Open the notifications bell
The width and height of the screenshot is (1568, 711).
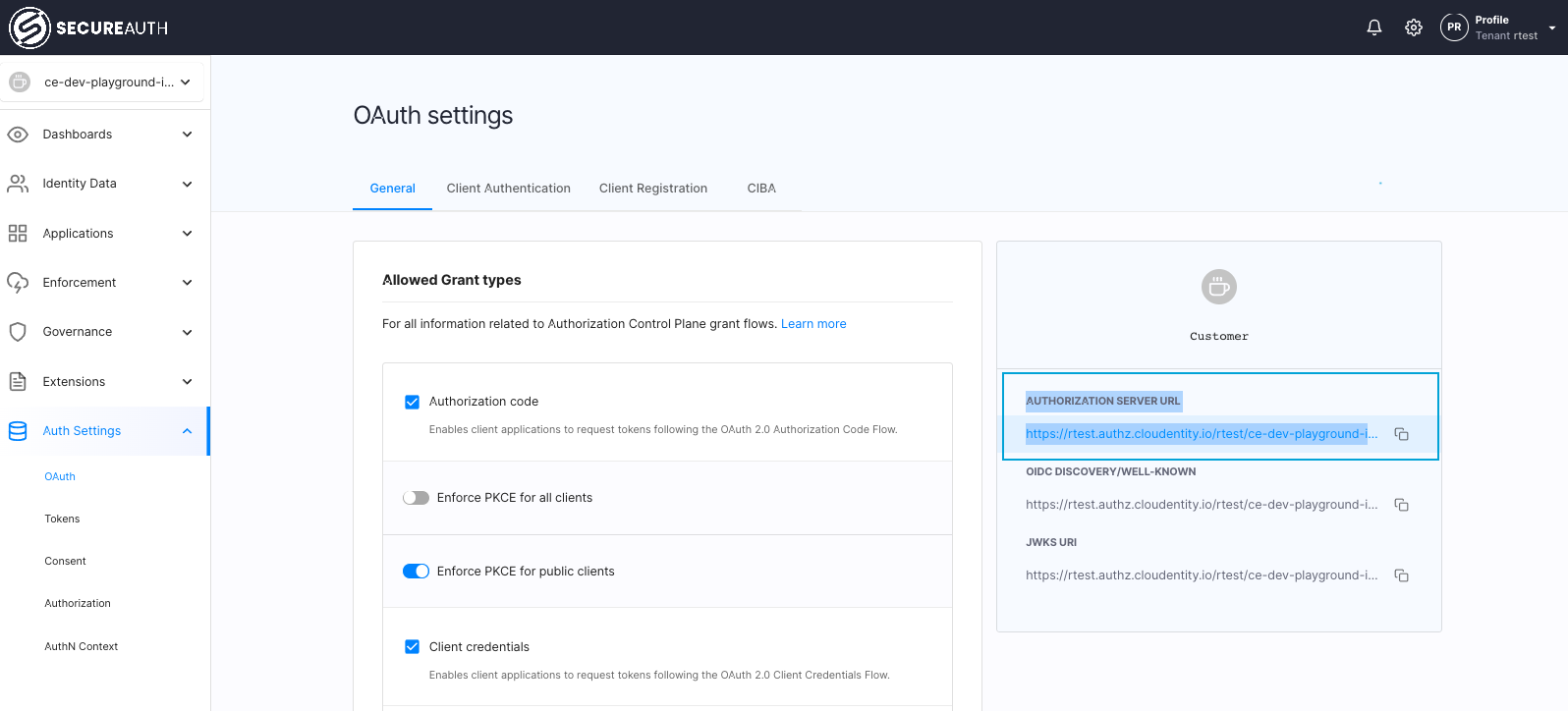pyautogui.click(x=1374, y=27)
